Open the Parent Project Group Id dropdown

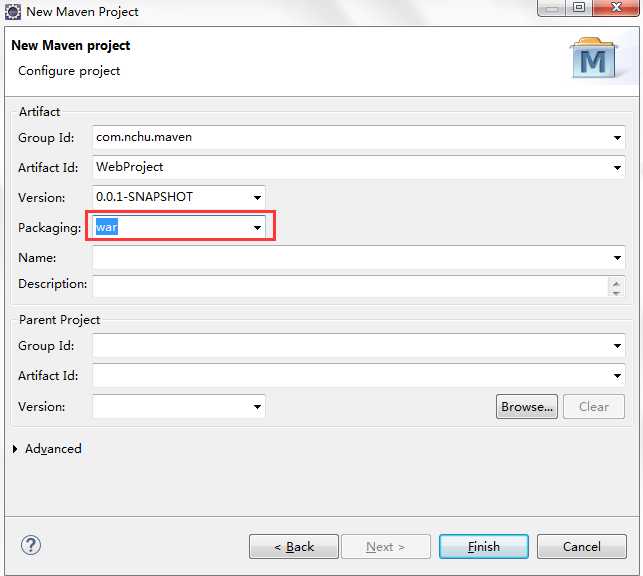click(617, 346)
